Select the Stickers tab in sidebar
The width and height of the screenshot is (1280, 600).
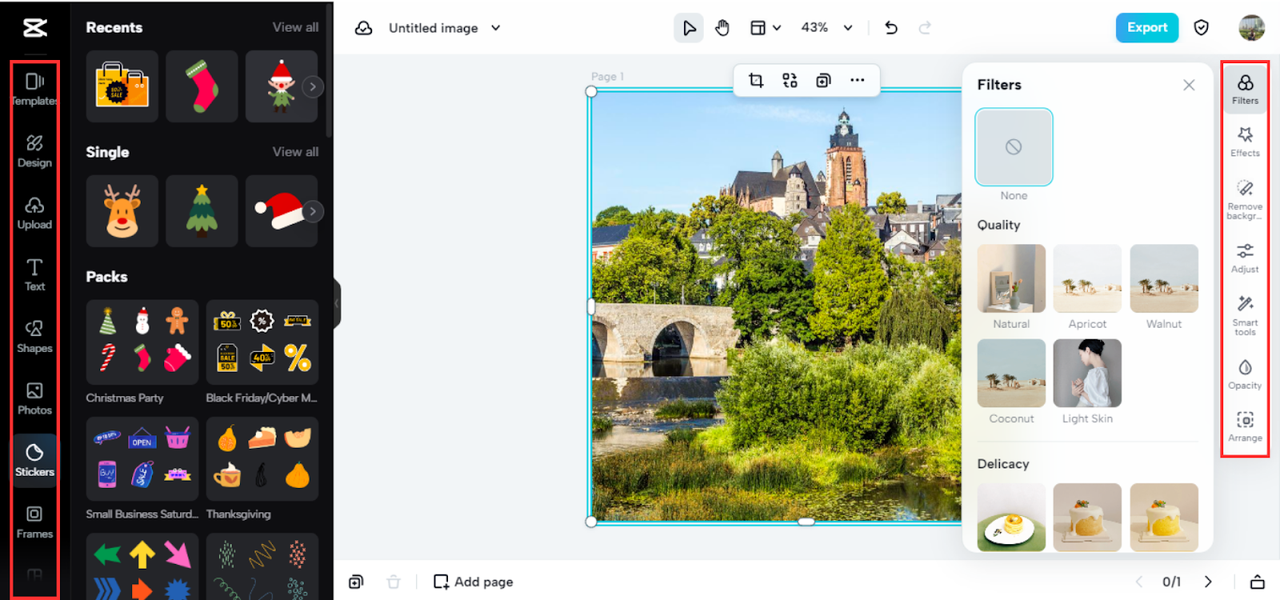[34, 460]
